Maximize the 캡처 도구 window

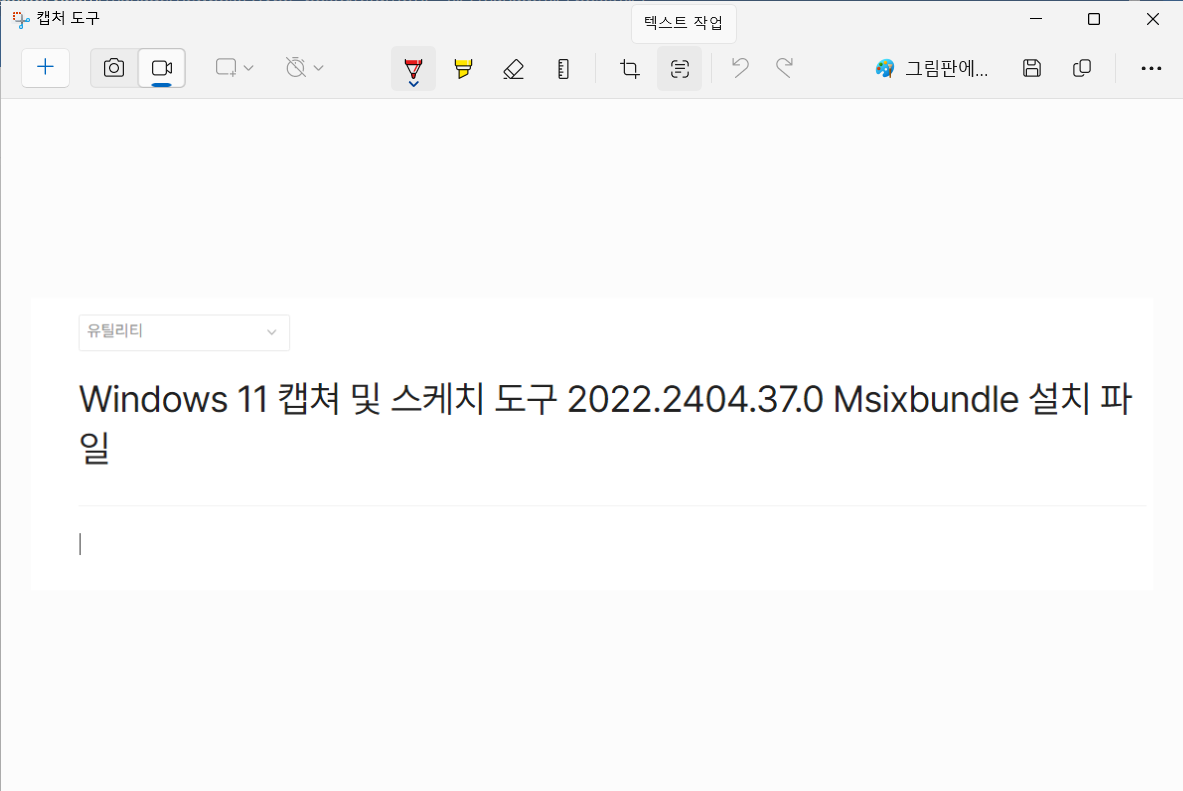[x=1094, y=19]
